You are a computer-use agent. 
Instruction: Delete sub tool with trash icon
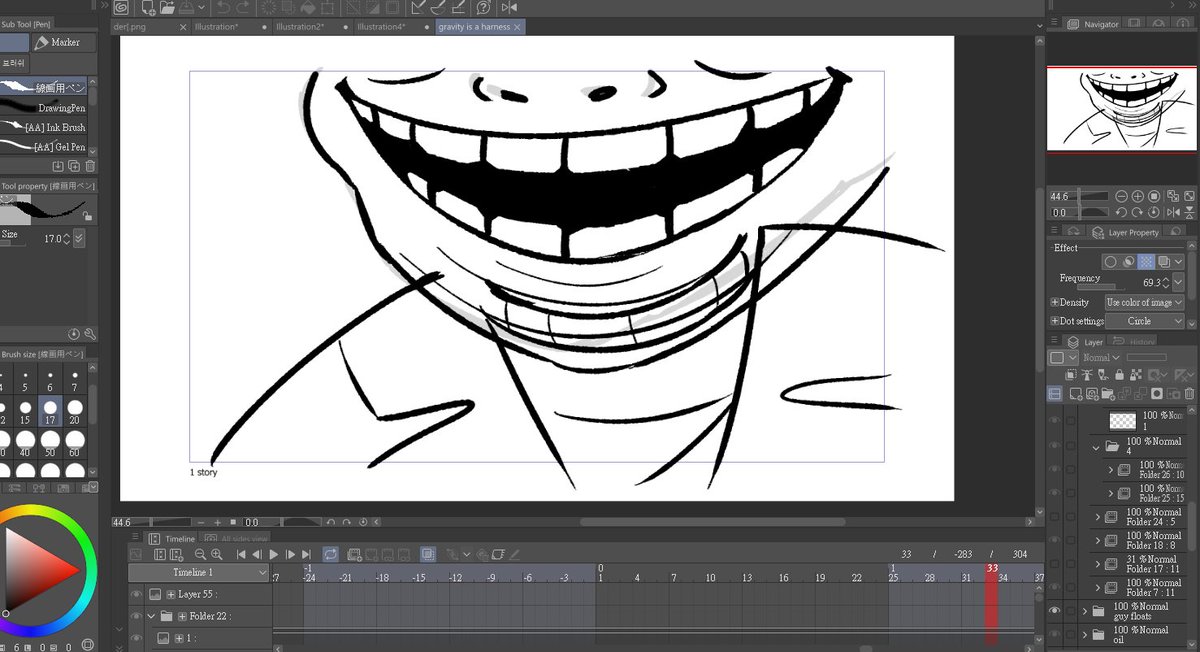coord(90,166)
